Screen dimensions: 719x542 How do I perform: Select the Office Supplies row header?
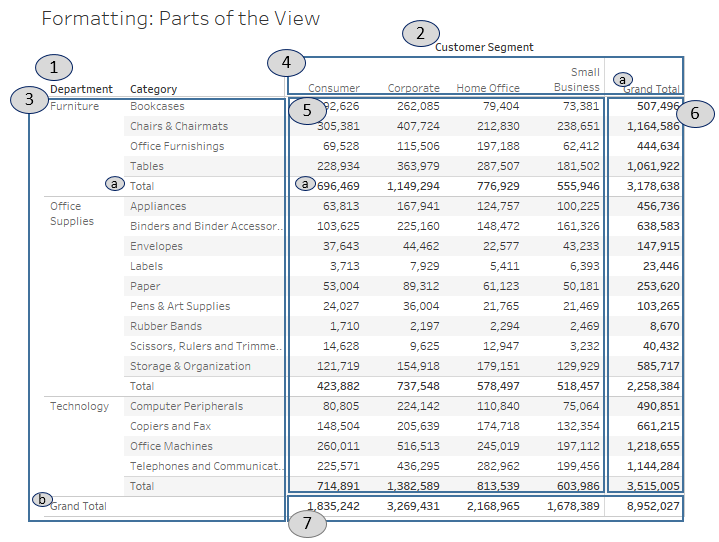(x=72, y=214)
